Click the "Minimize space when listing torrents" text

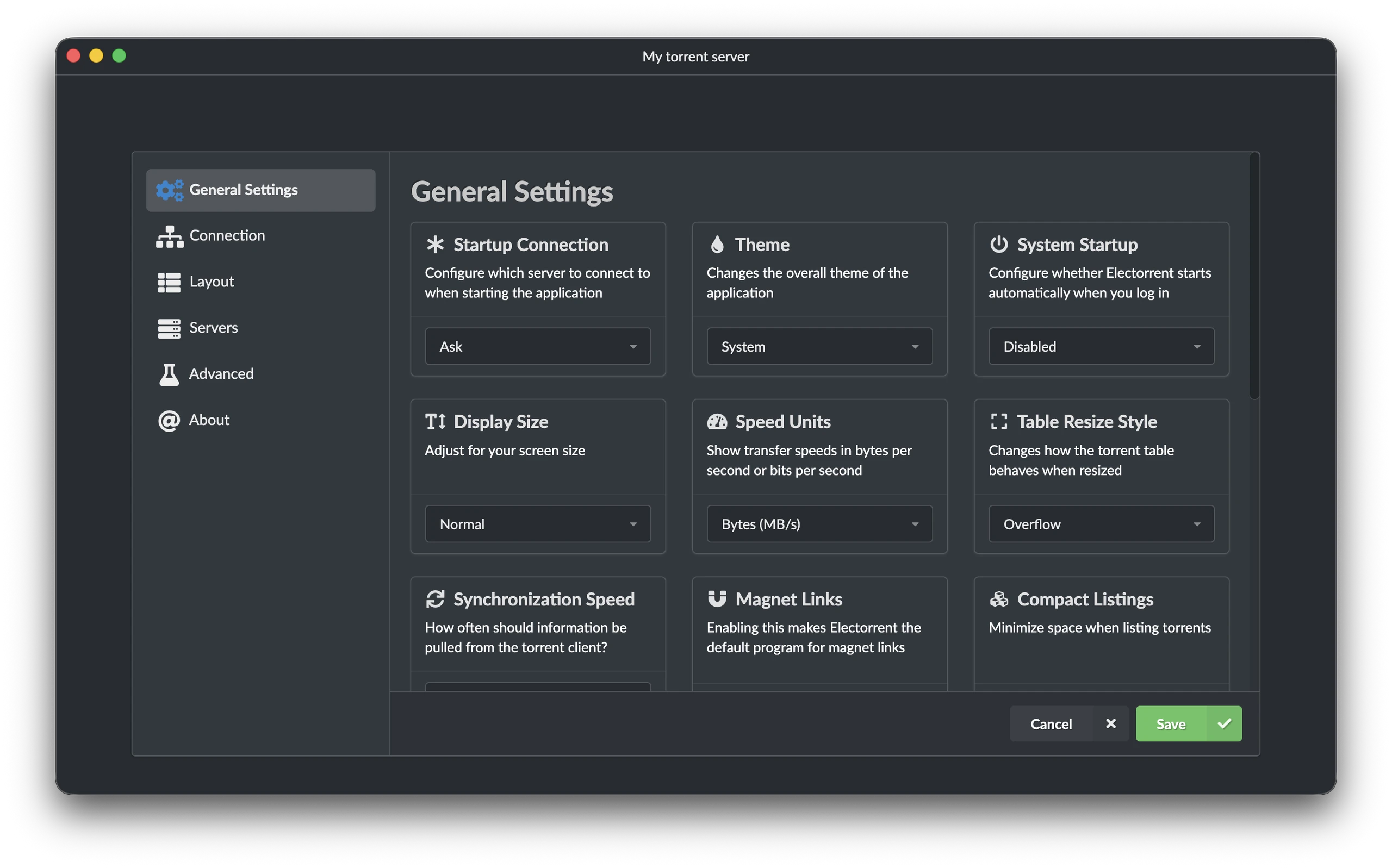point(1099,627)
